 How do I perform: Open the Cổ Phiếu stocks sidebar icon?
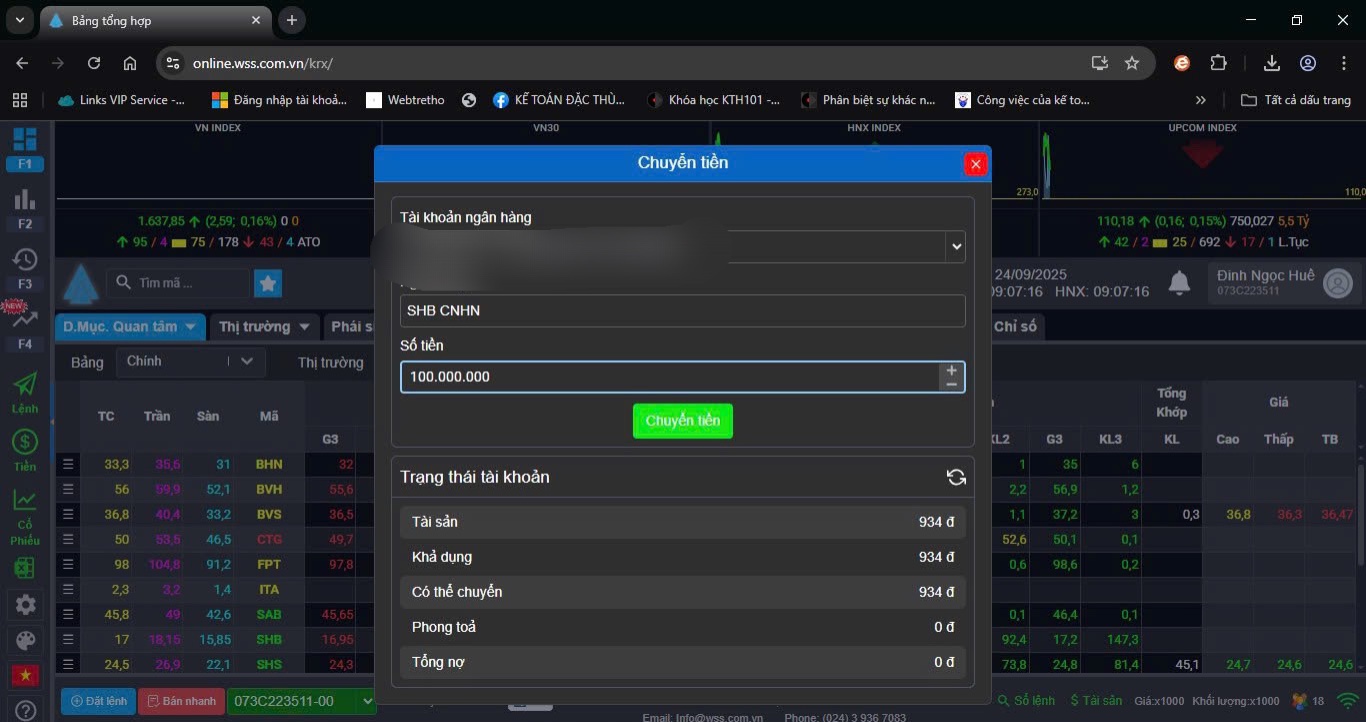pos(25,515)
